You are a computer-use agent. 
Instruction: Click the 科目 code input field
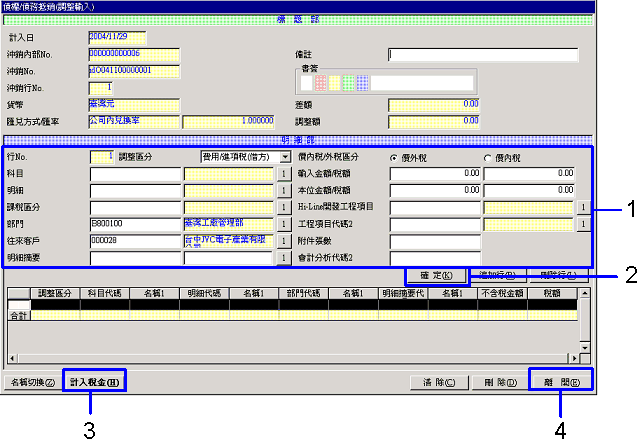[x=135, y=174]
